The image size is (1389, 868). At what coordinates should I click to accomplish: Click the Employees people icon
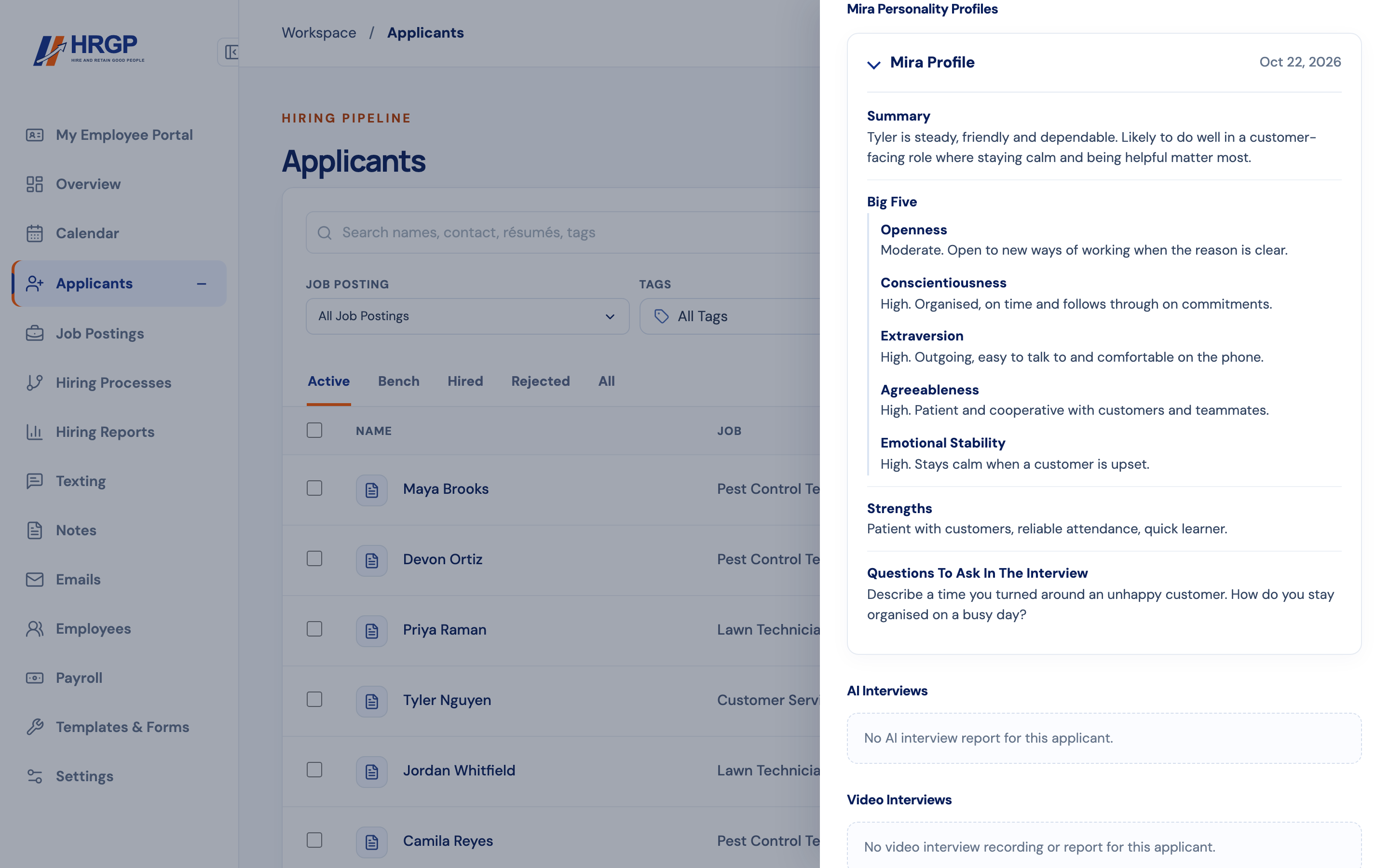click(x=34, y=629)
